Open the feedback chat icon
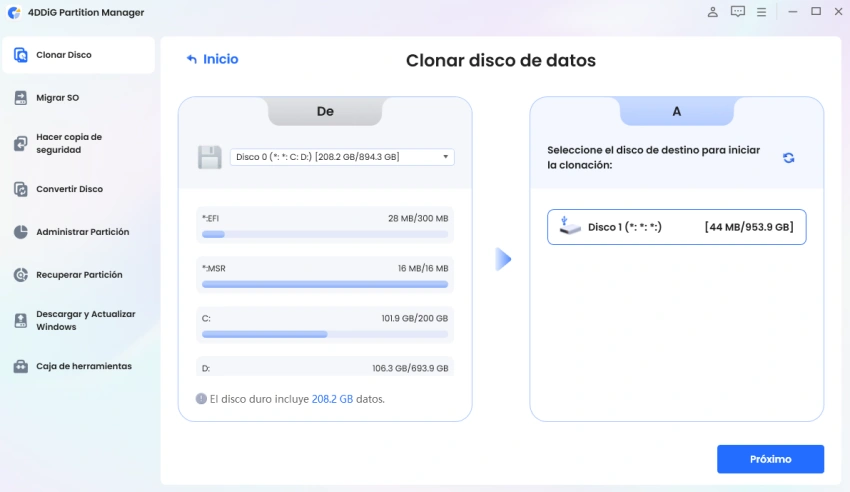Image resolution: width=850 pixels, height=492 pixels. tap(738, 12)
